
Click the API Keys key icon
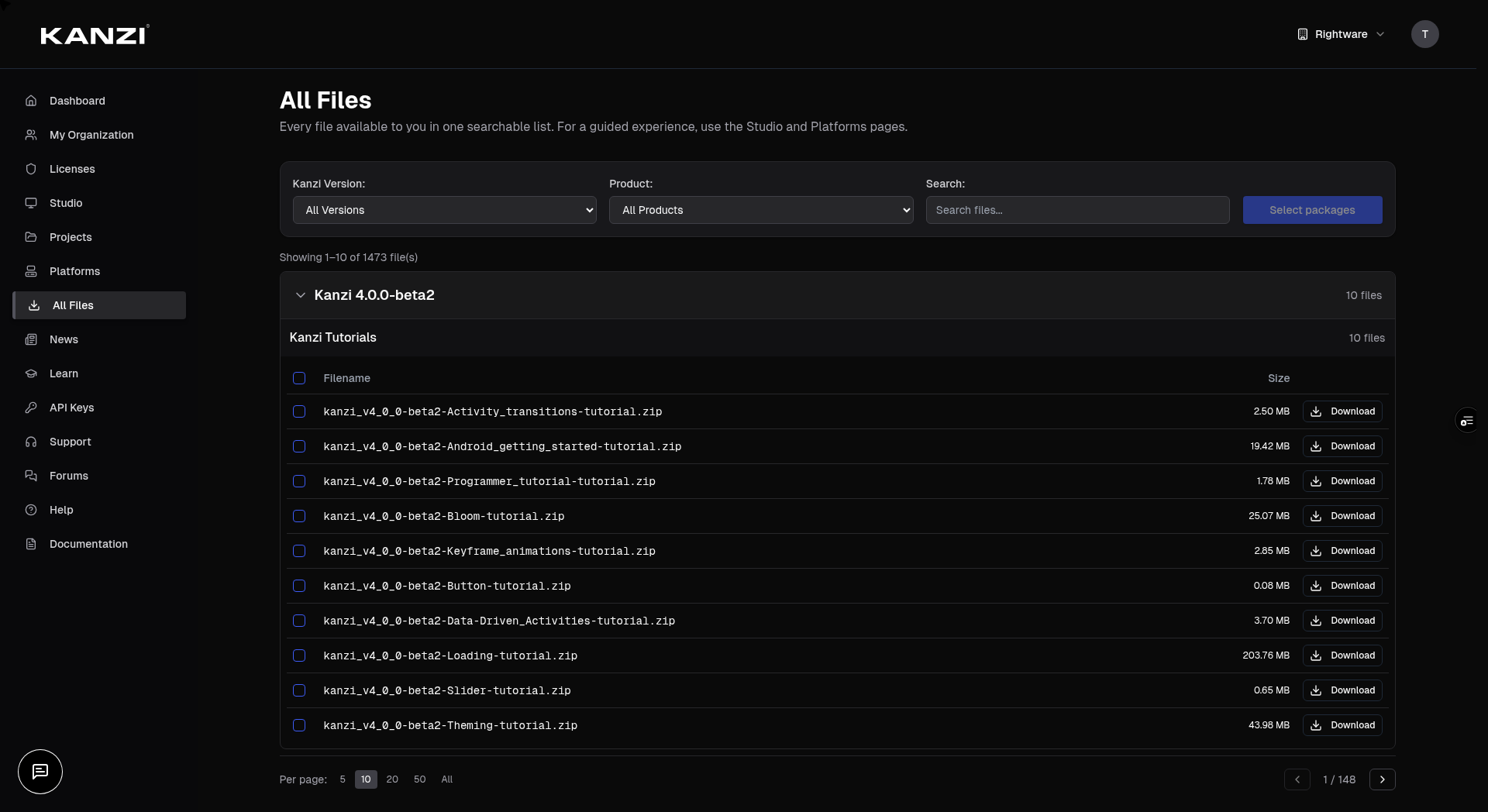[x=31, y=408]
